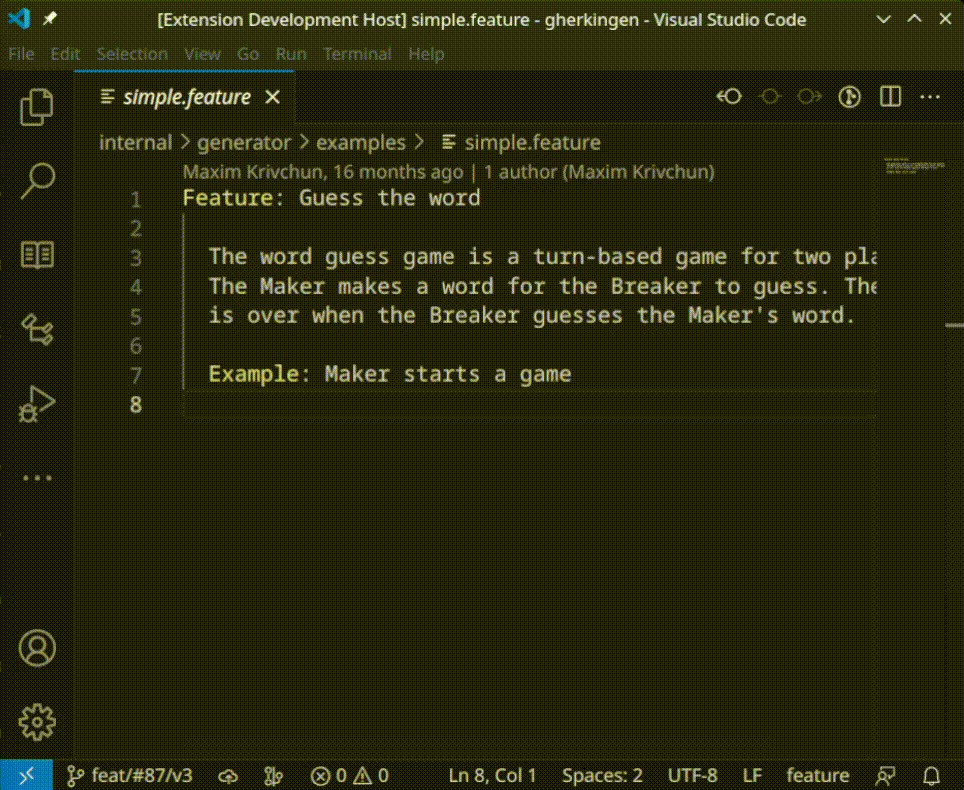Click the publish to cloud icon
The height and width of the screenshot is (790, 964).
coord(228,776)
